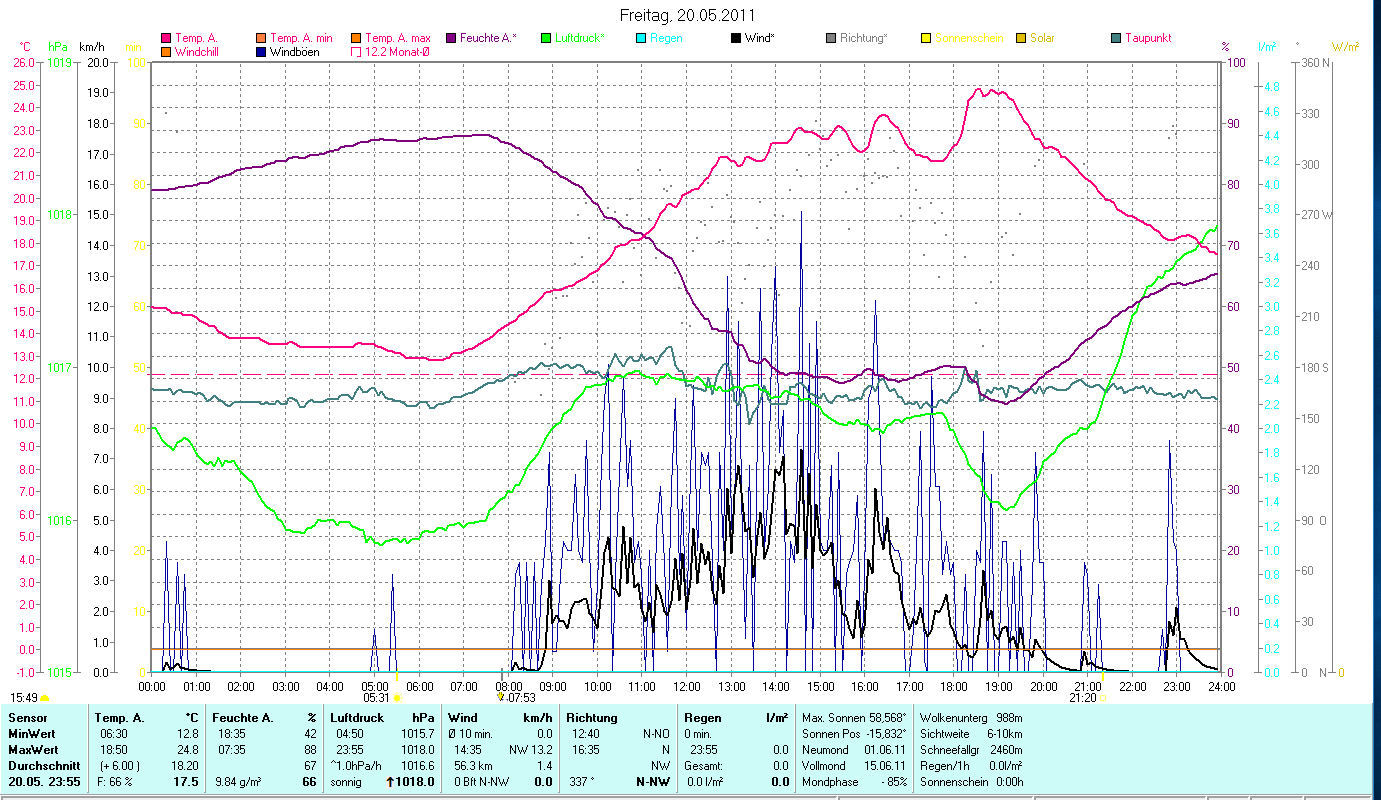Click the 12:00 mark on time axis
Image resolution: width=1381 pixels, height=800 pixels.
point(687,686)
